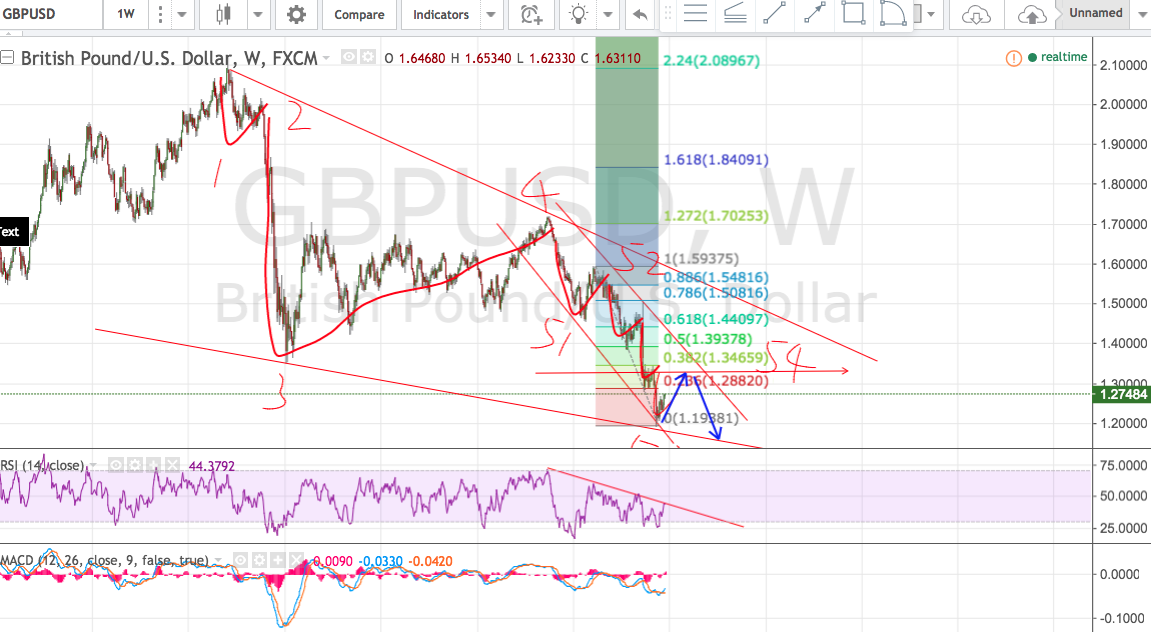Open the symbol title dropdown after FXCM
Screen dimensions: 1151x632
click(326, 57)
